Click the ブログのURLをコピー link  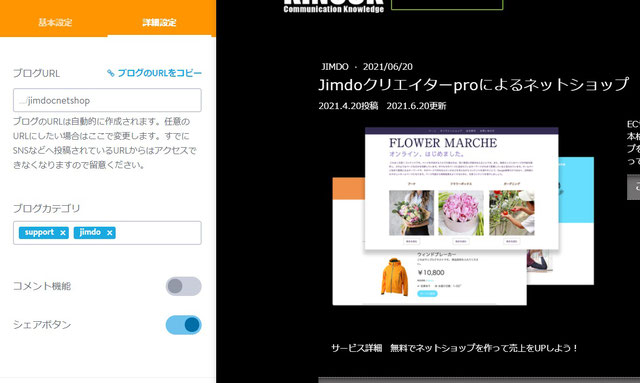[160, 73]
